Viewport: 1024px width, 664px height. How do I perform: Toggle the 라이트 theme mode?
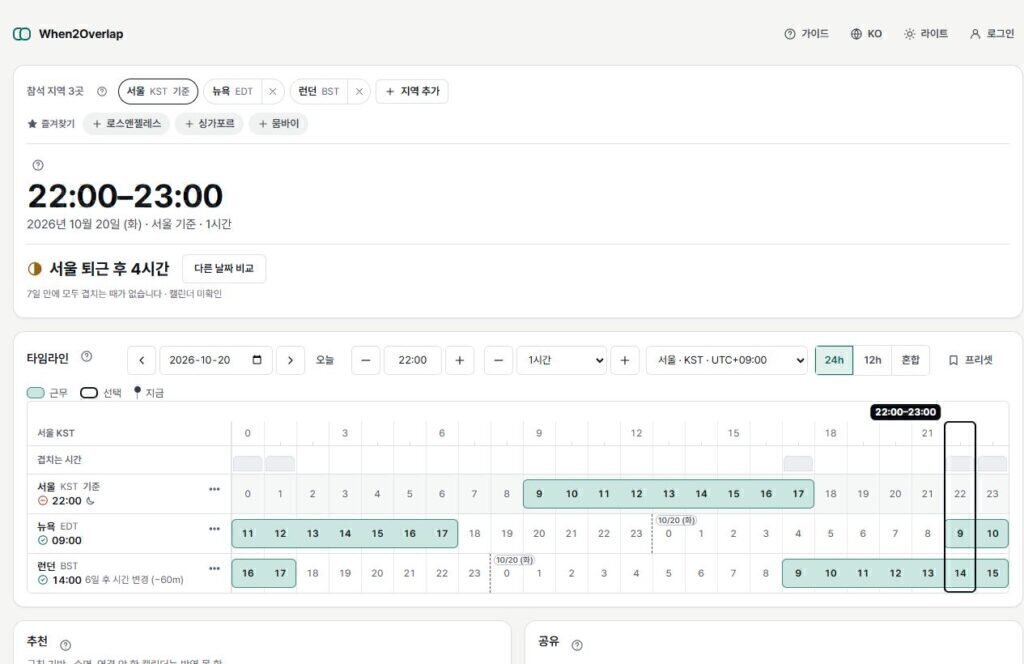click(925, 34)
